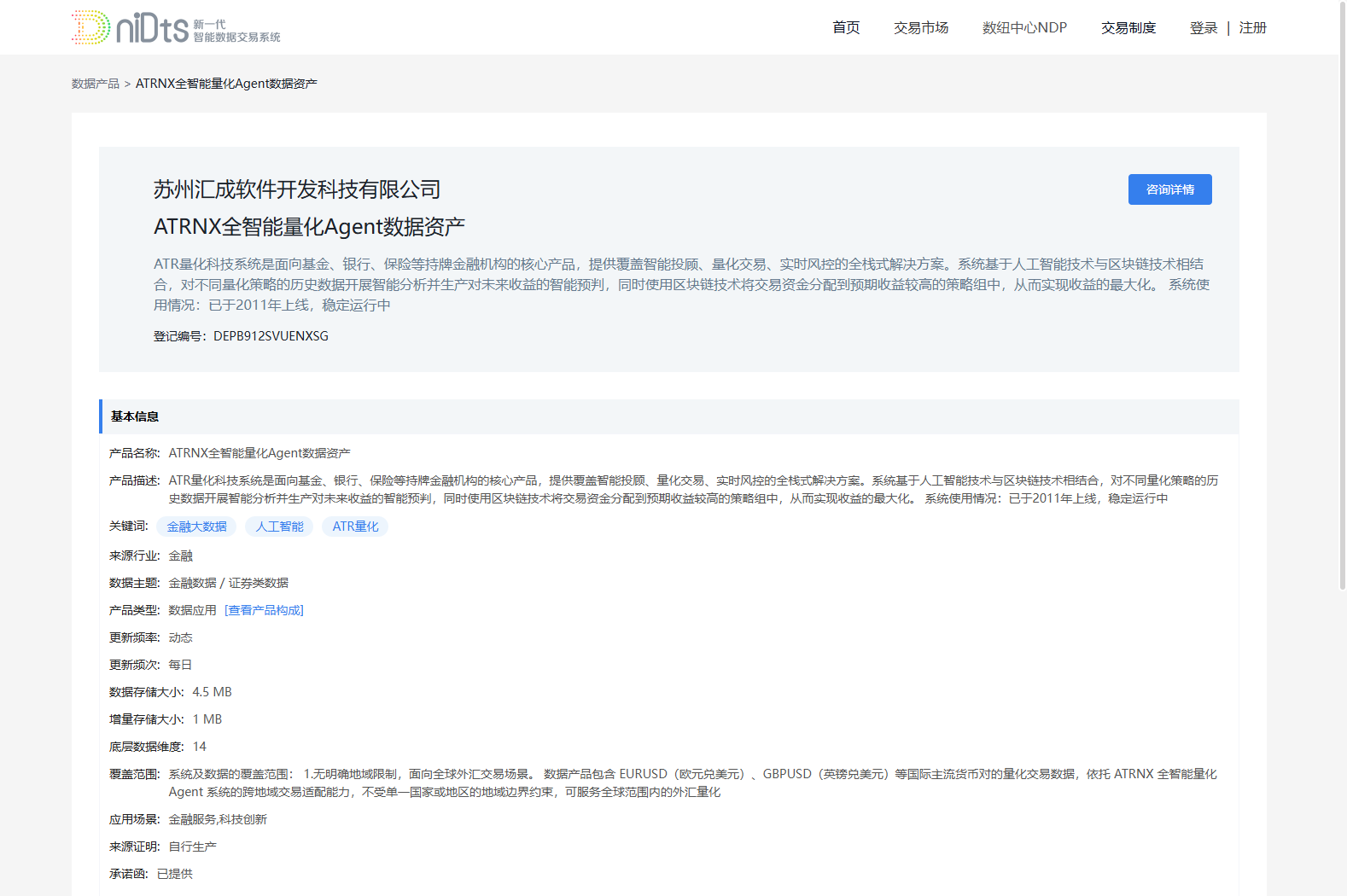Image resolution: width=1347 pixels, height=896 pixels.
Task: Click the 来源行业 value 金融
Action: (x=181, y=556)
